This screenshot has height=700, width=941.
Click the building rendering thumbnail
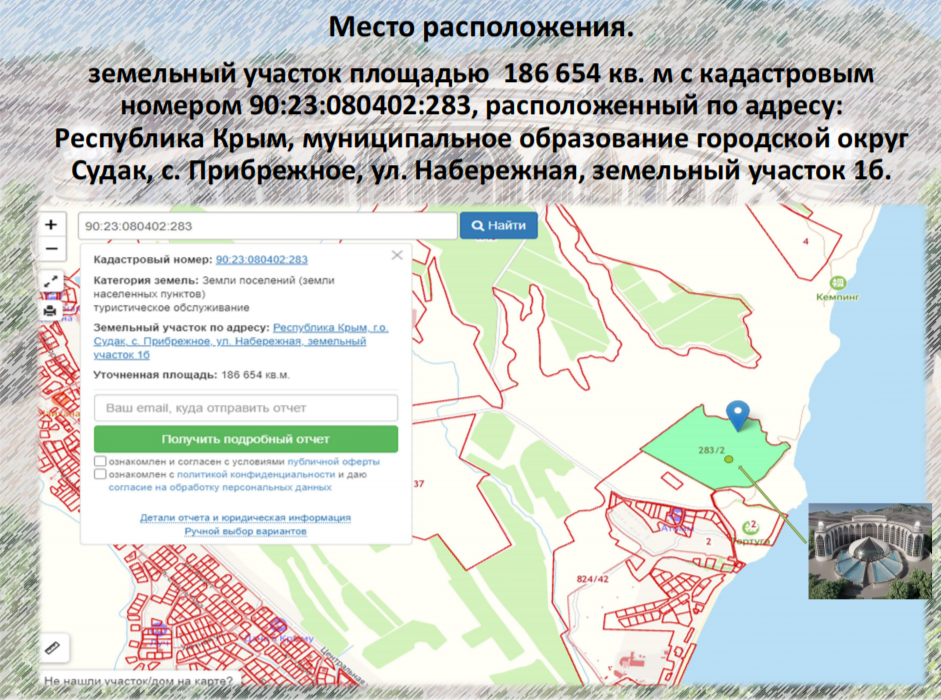click(x=869, y=551)
